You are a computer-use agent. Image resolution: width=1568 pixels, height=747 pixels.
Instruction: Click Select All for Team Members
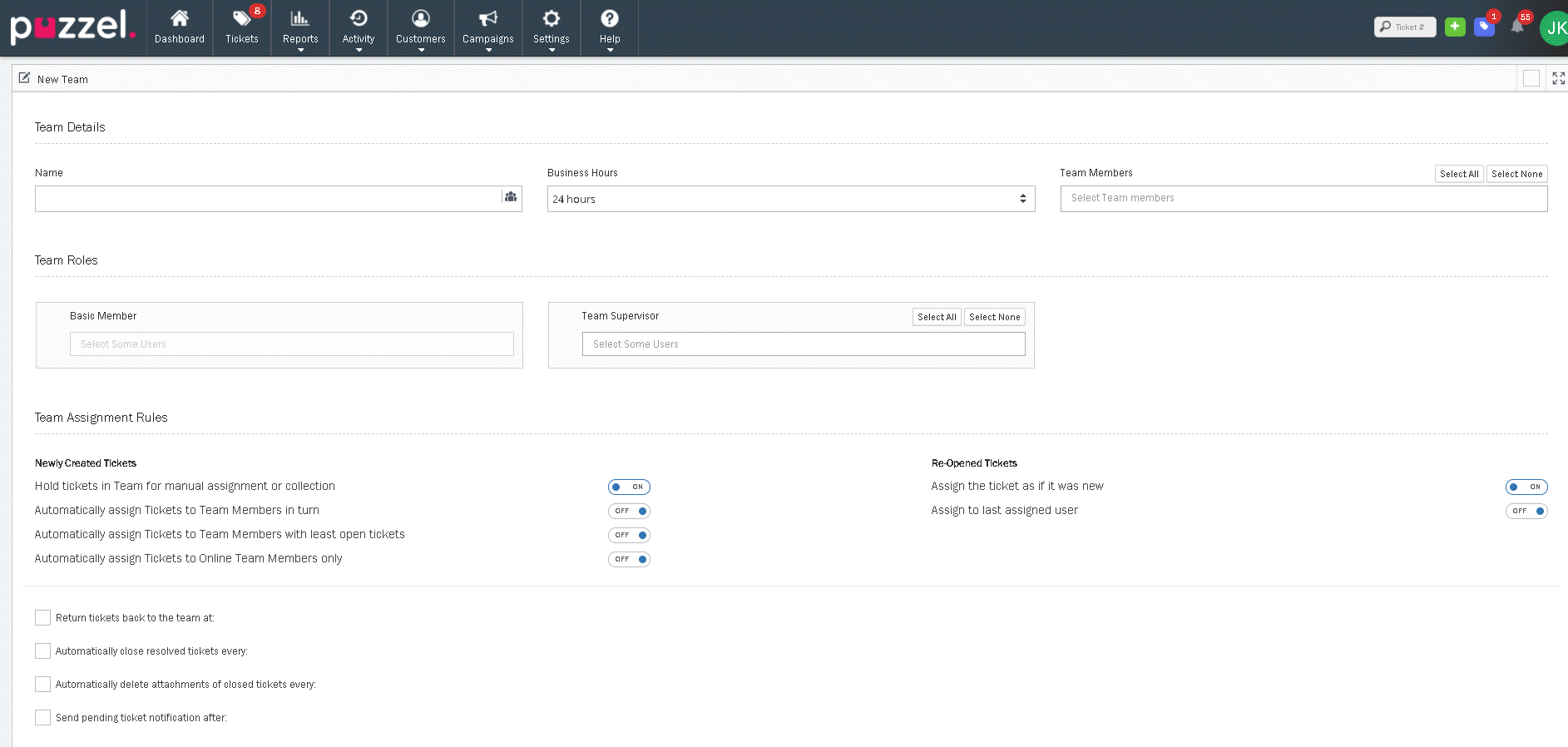(1458, 174)
